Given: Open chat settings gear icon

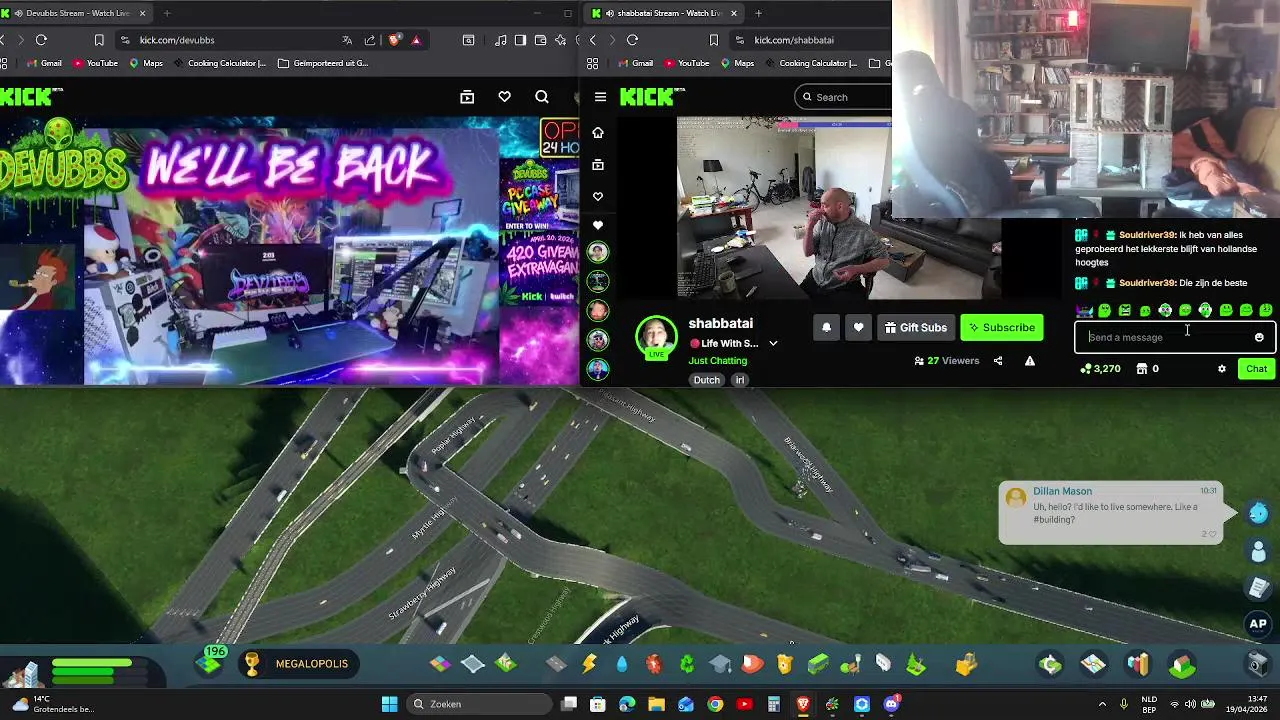Looking at the screenshot, I should [1221, 369].
